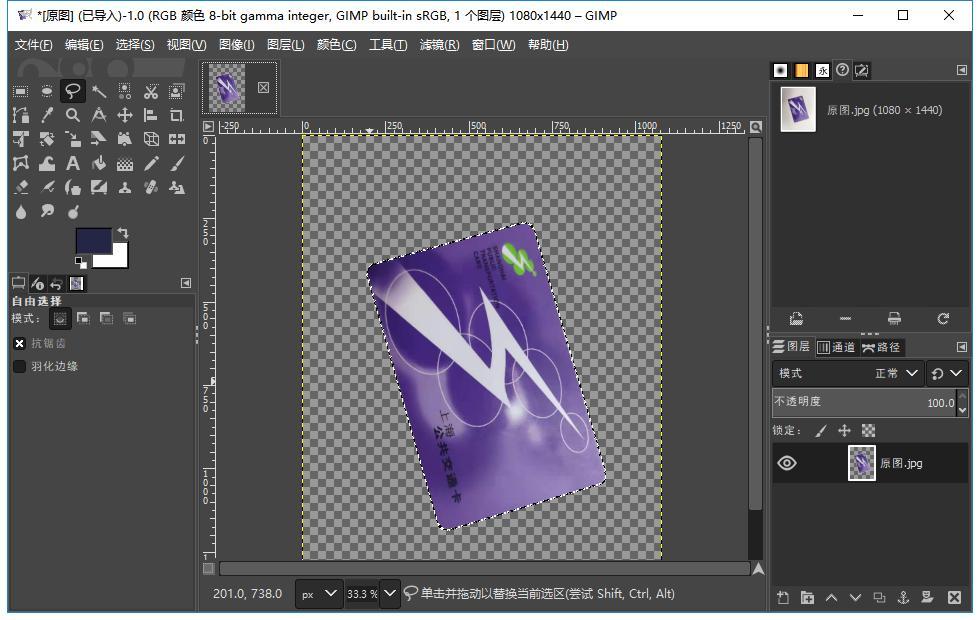This screenshot has width=980, height=620.
Task: Click the Anchor floating layer icon
Action: (903, 598)
